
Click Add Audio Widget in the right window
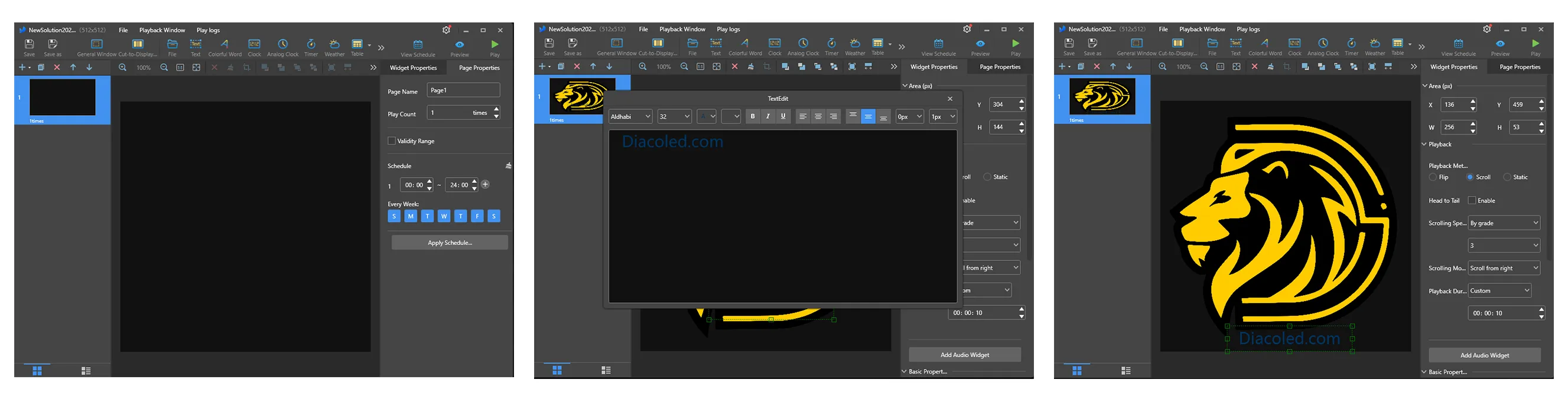tap(1485, 355)
